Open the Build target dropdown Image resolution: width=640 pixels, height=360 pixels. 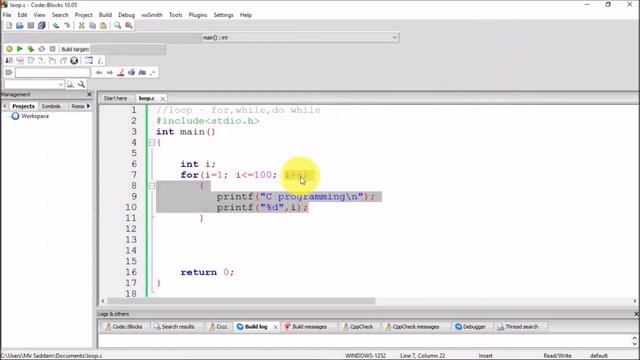[x=128, y=49]
